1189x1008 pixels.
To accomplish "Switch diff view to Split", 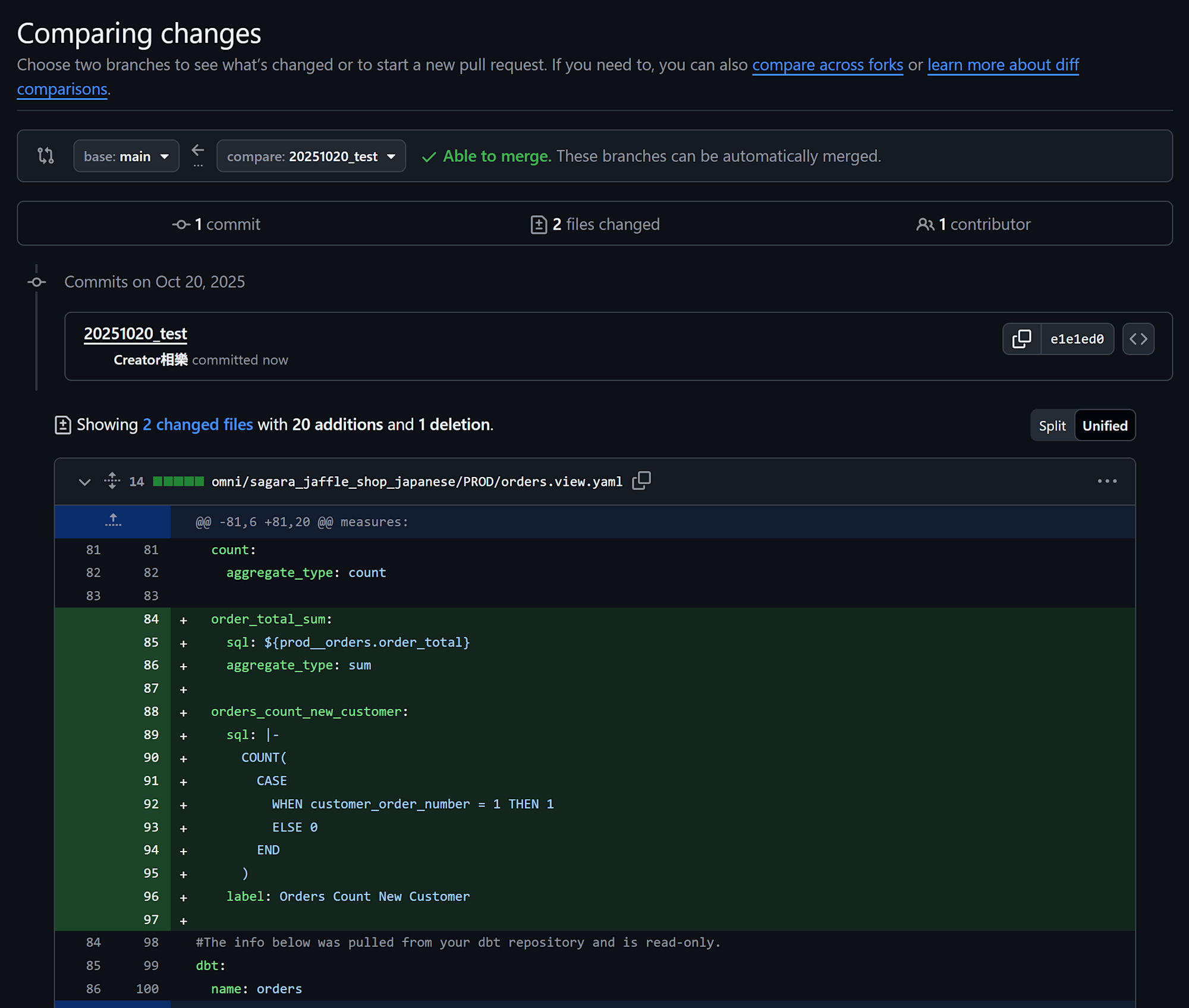I will click(x=1052, y=425).
